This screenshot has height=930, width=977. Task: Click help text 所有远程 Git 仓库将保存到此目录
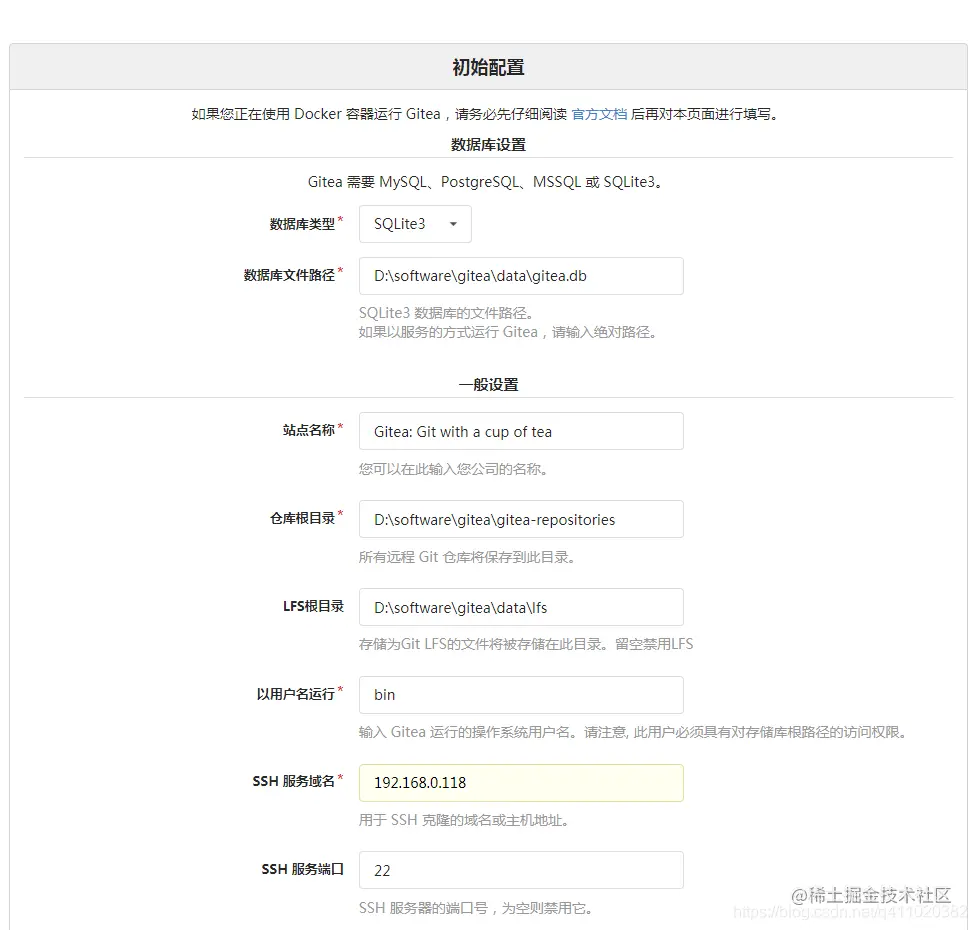pos(467,557)
